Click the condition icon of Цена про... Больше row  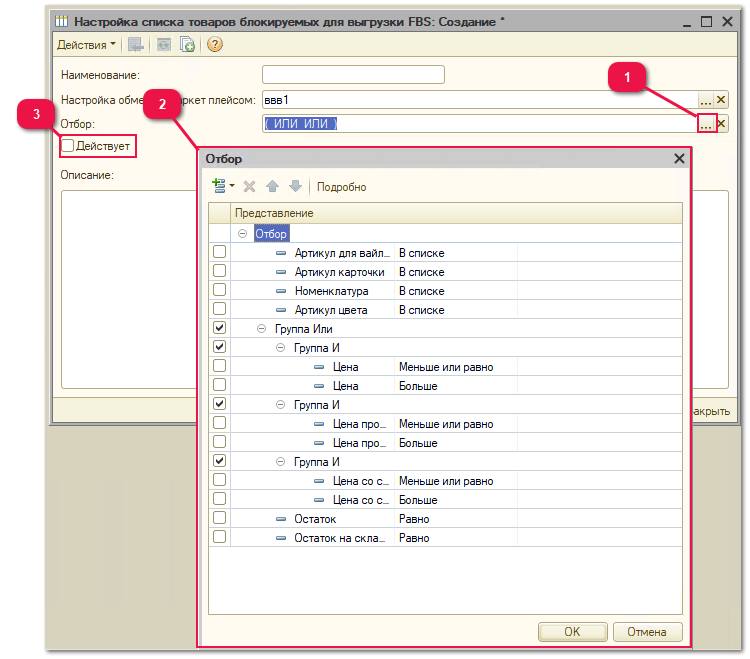pyautogui.click(x=319, y=443)
